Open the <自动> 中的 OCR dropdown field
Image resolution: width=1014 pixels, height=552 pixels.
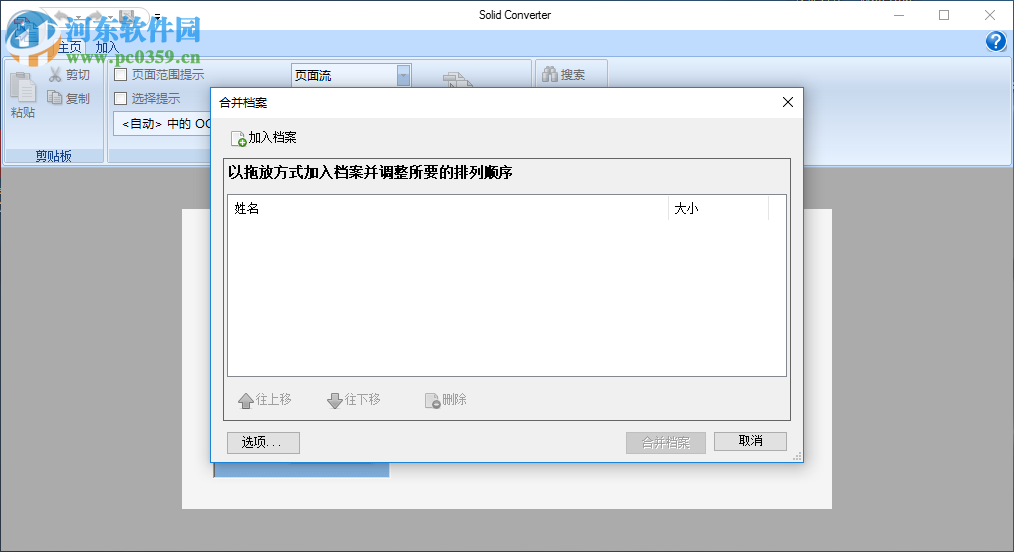click(x=163, y=123)
